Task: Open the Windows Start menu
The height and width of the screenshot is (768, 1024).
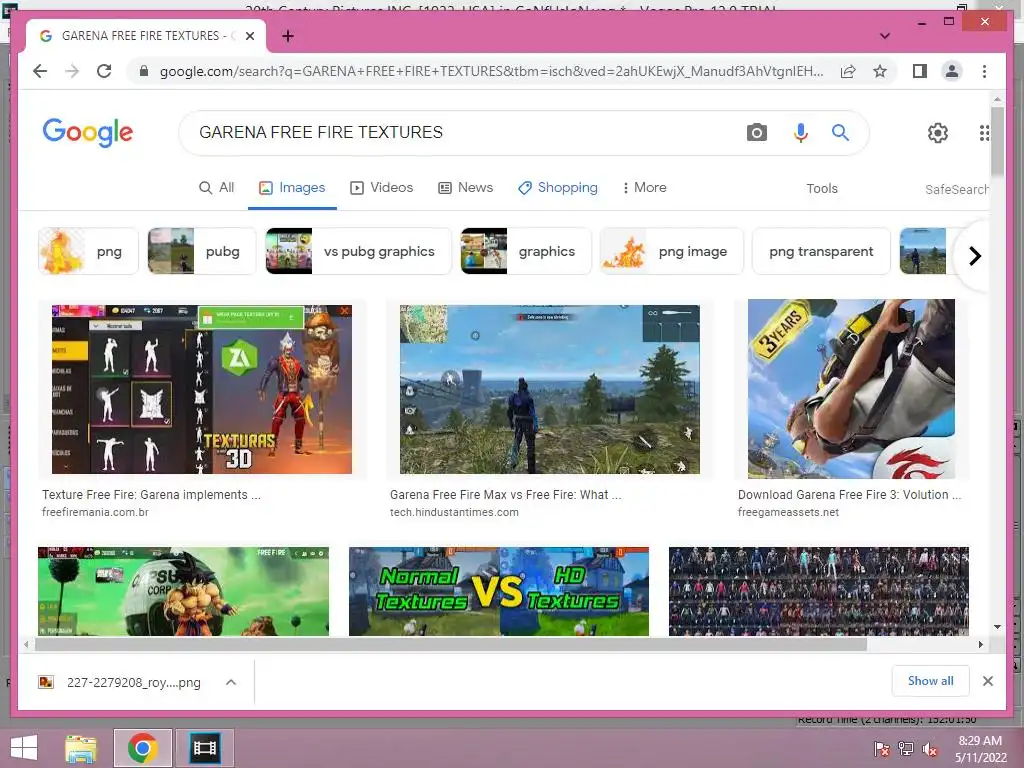Action: [24, 748]
